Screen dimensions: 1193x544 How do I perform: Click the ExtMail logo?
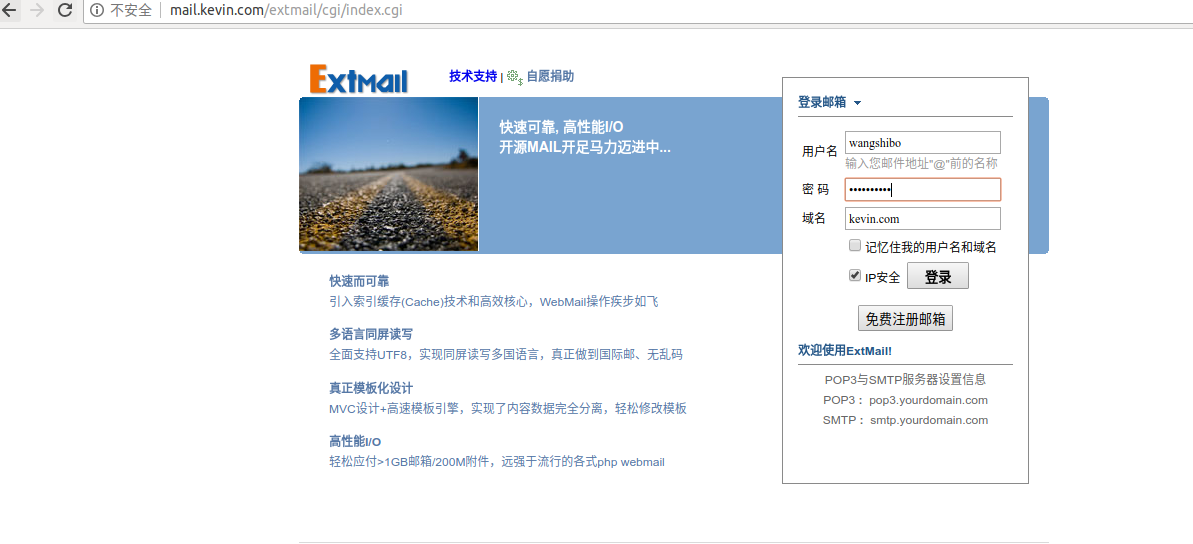pos(359,79)
